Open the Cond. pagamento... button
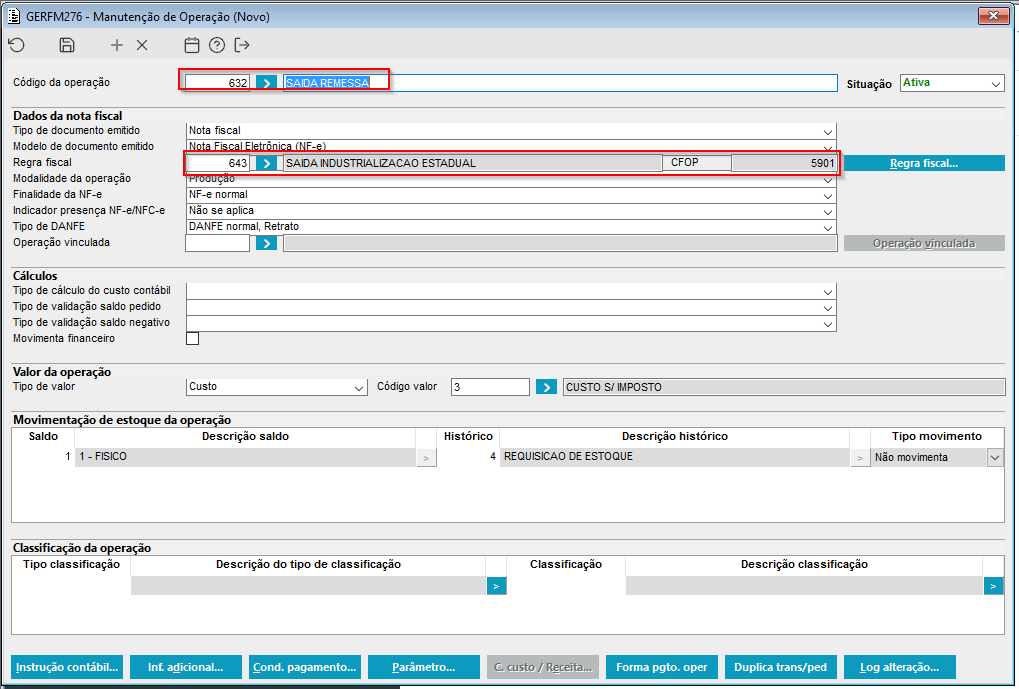Viewport: 1019px width, 689px height. click(305, 667)
